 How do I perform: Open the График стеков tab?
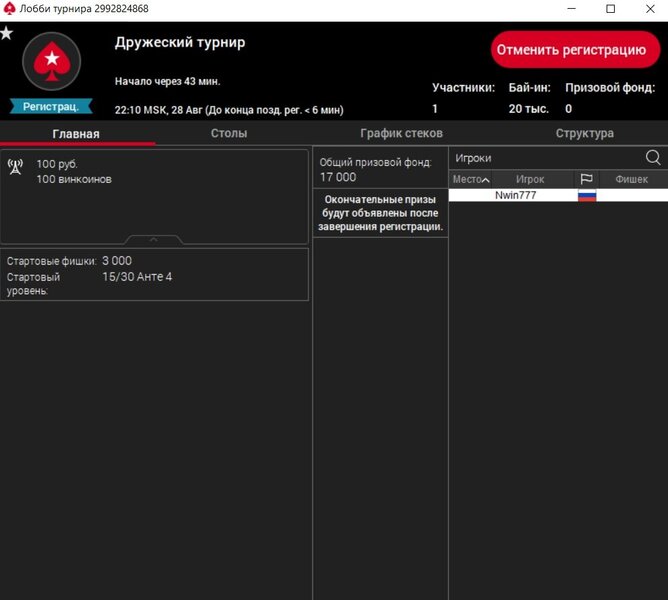coord(401,133)
